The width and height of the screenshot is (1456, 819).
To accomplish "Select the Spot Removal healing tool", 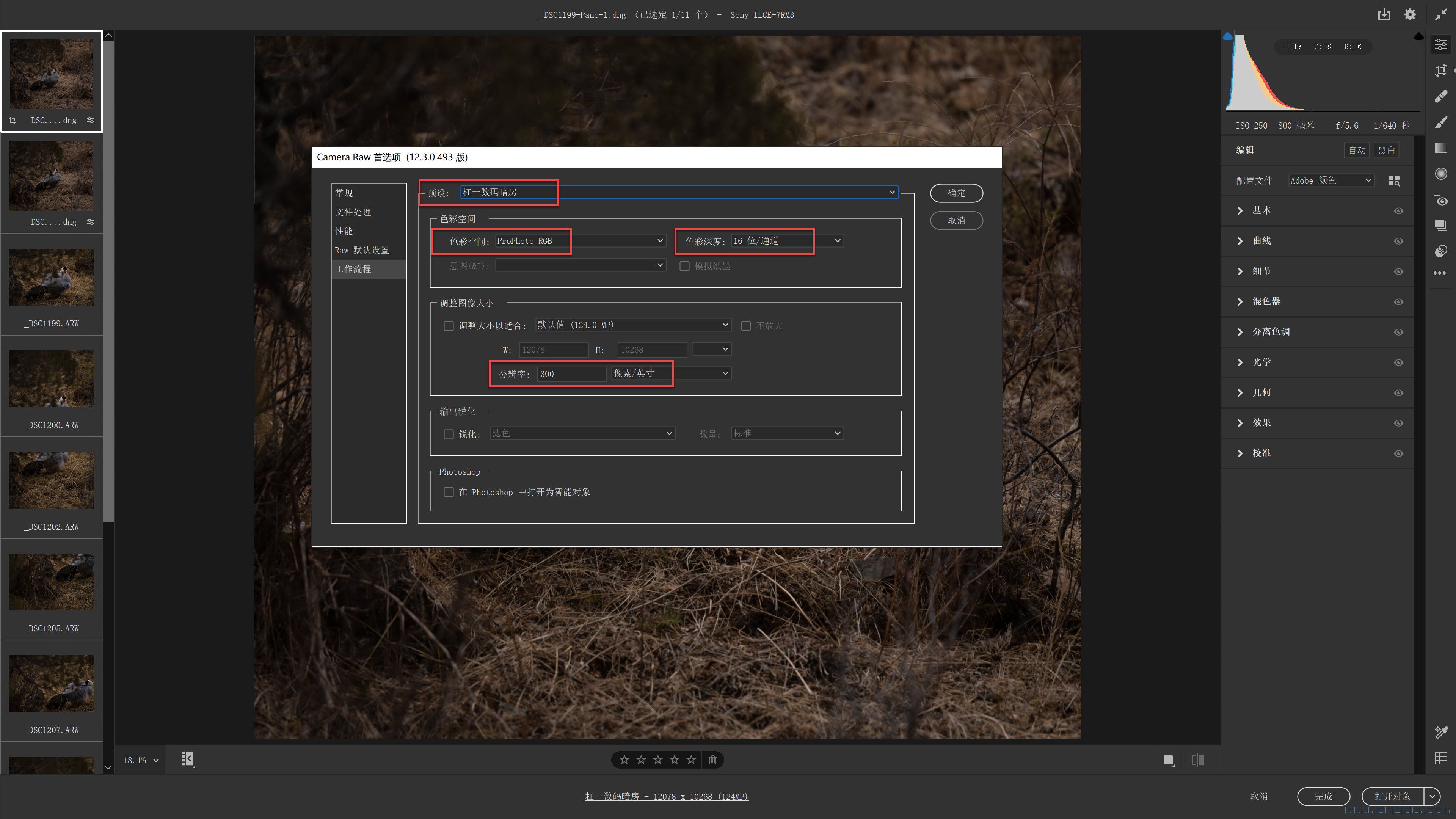I will [x=1441, y=97].
